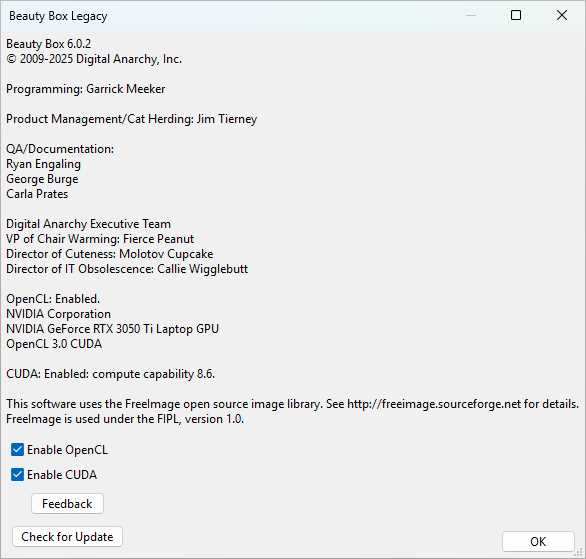
Task: Click 'NVIDIA GeForce RTX 3050 Ti Laptop GPU'
Action: (x=112, y=329)
